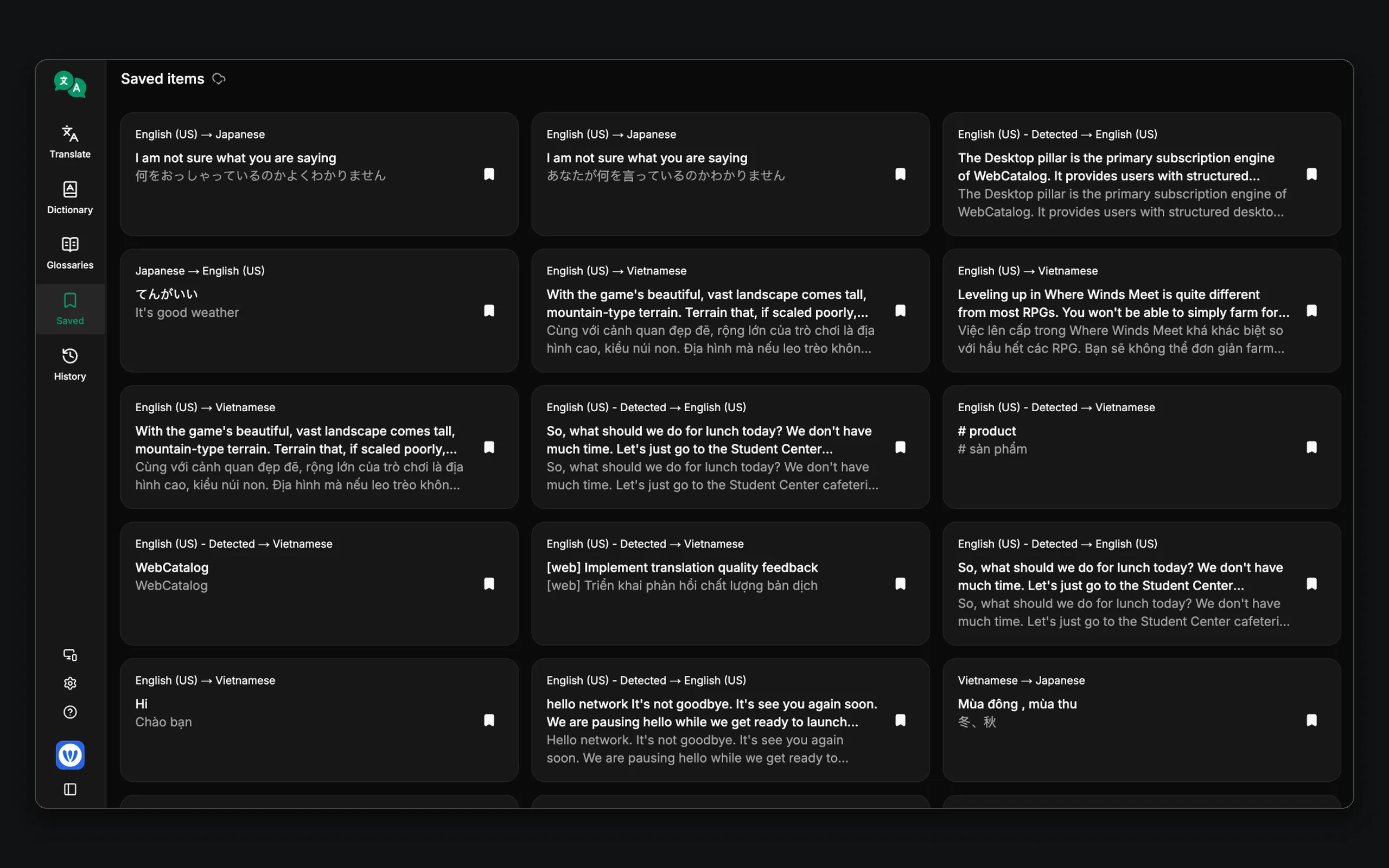Toggle bookmark on the '# product' card

click(x=1311, y=447)
